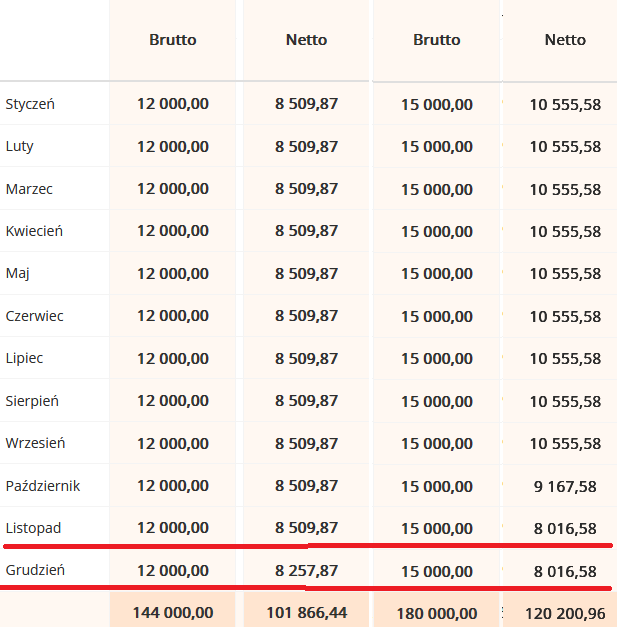This screenshot has width=617, height=627.
Task: Click the 180 000,00 gross total
Action: click(x=437, y=612)
